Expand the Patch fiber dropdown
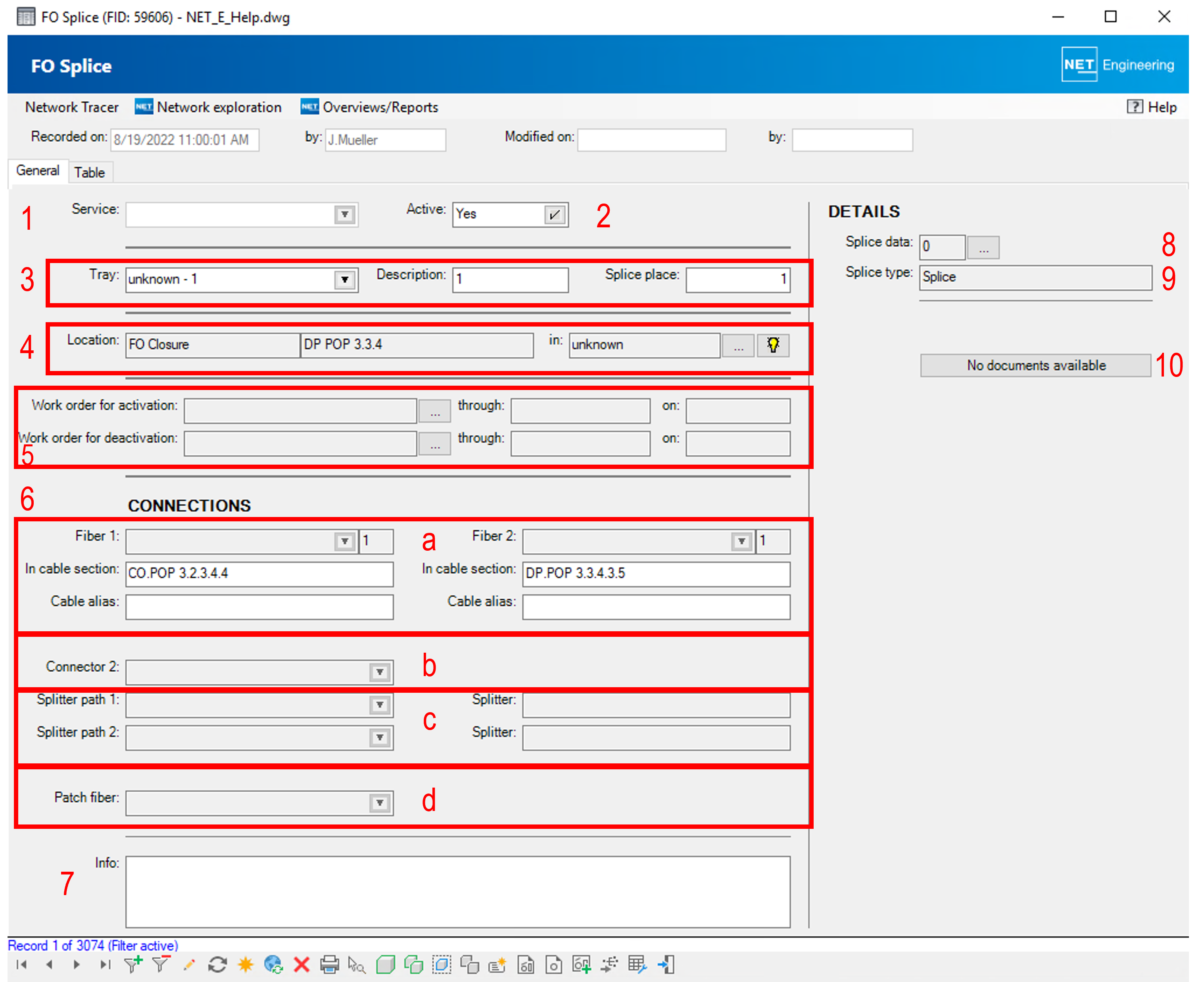Viewport: 1204px width, 982px height. pos(380,803)
